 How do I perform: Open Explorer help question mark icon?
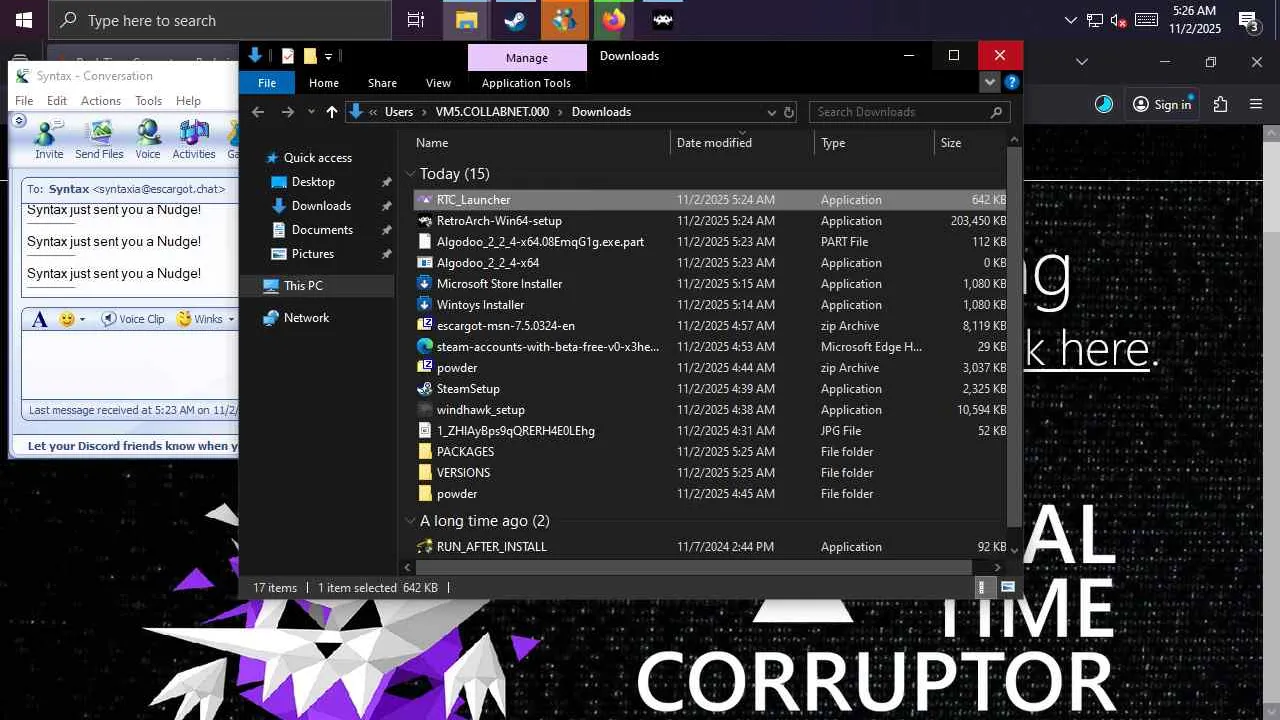click(x=1012, y=83)
